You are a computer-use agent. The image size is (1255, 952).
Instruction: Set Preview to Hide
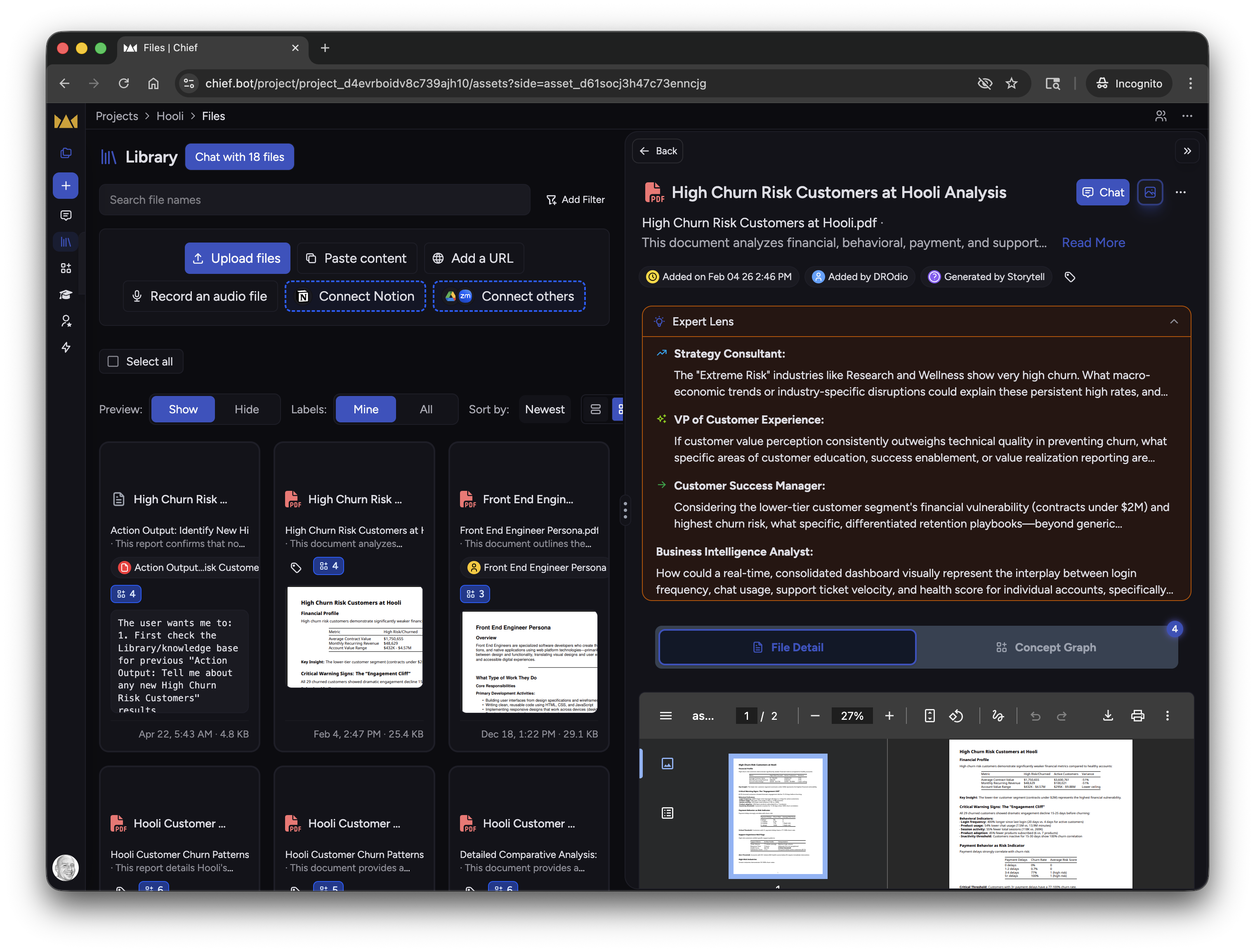click(x=247, y=409)
